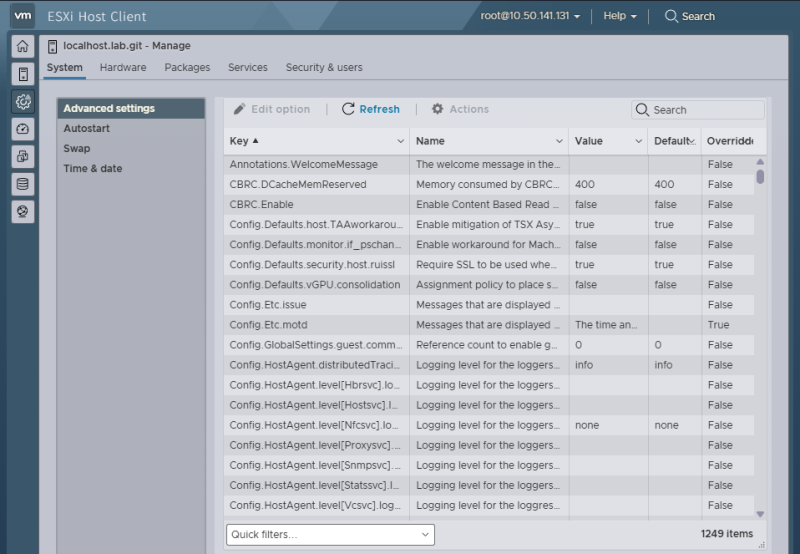Open the Monitor gauge icon in sidebar
Screen dimensions: 800x554
pyautogui.click(x=22, y=129)
